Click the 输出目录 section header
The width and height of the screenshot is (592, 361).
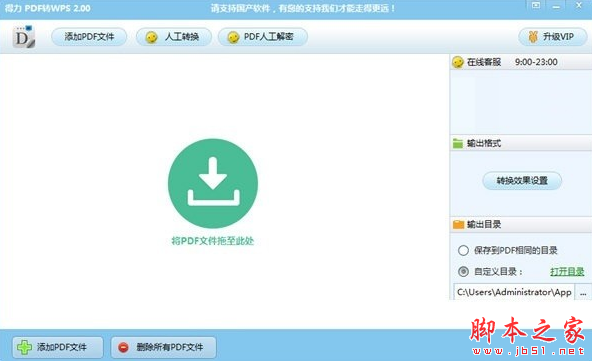click(521, 225)
